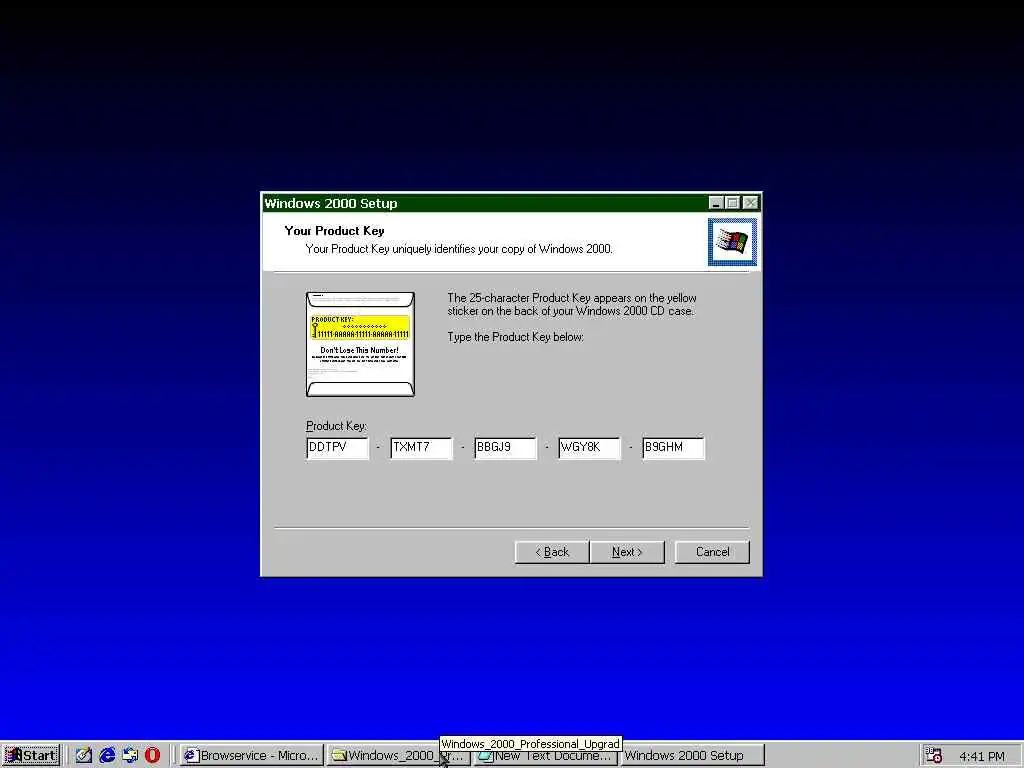Open the Start menu
Screen dimensions: 1024x768
click(x=31, y=755)
